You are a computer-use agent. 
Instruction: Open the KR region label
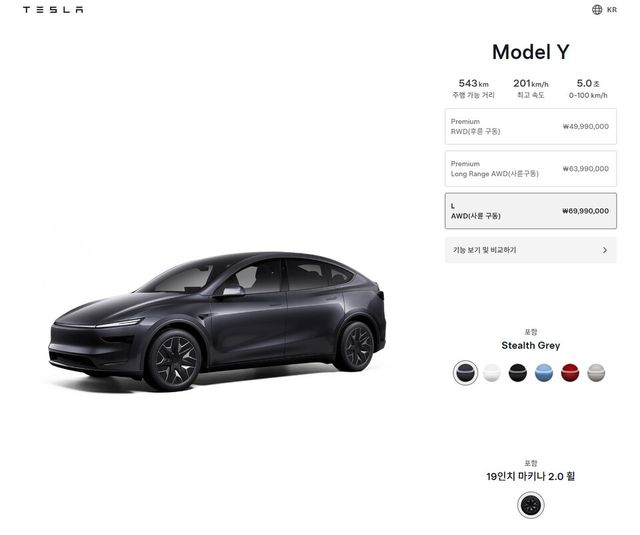(x=612, y=10)
